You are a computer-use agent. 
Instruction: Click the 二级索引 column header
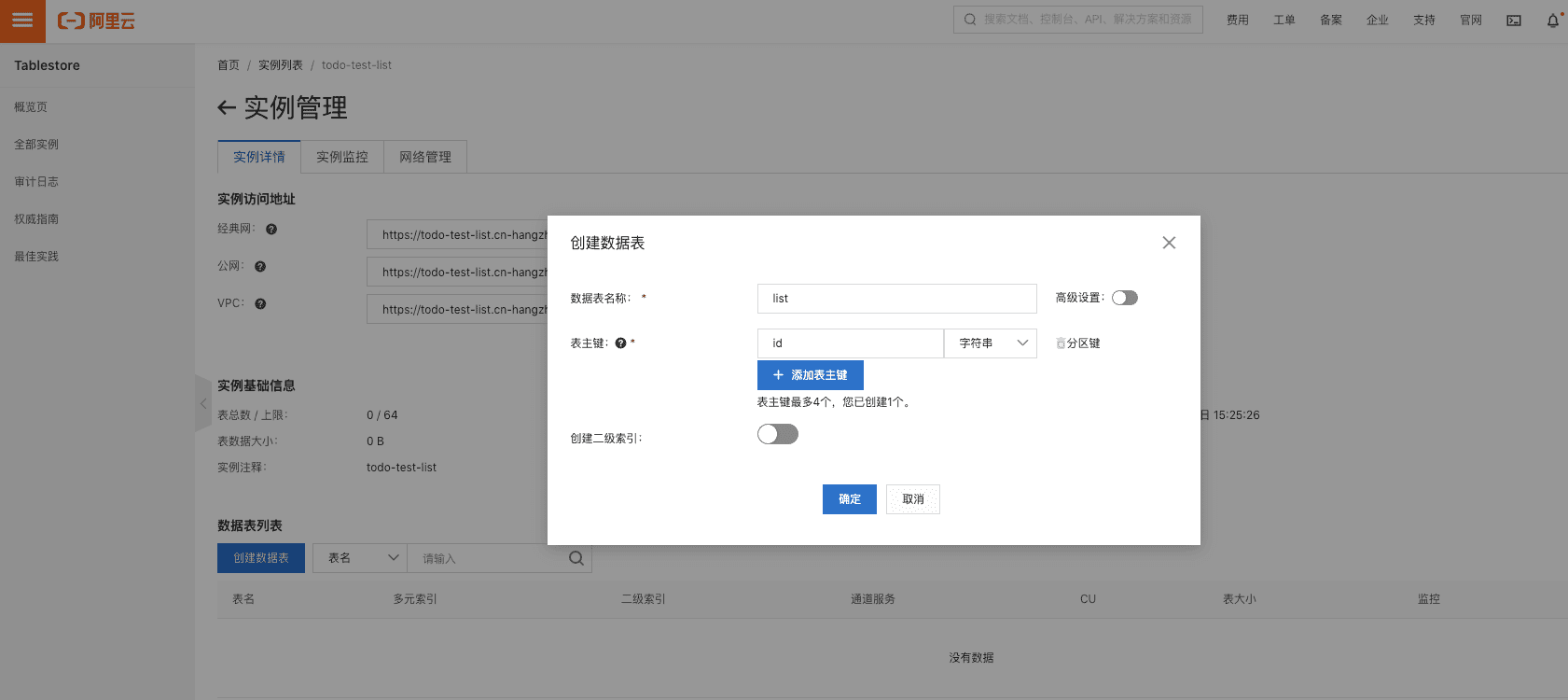pyautogui.click(x=644, y=599)
